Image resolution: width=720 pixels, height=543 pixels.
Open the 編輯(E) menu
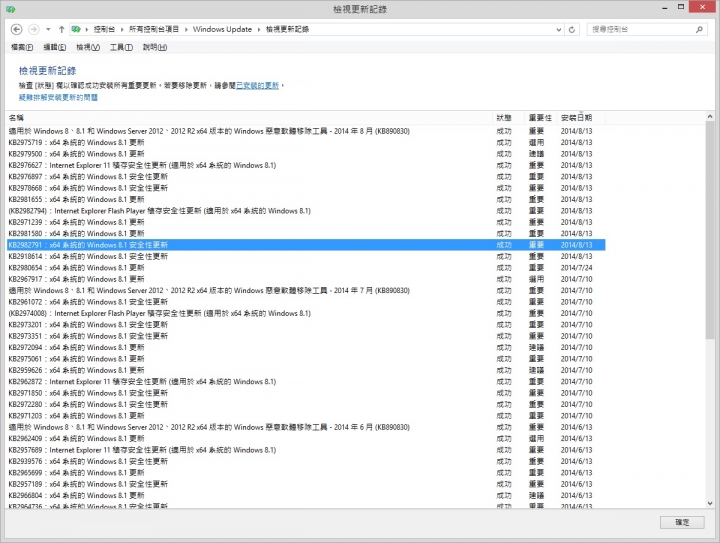[x=55, y=47]
